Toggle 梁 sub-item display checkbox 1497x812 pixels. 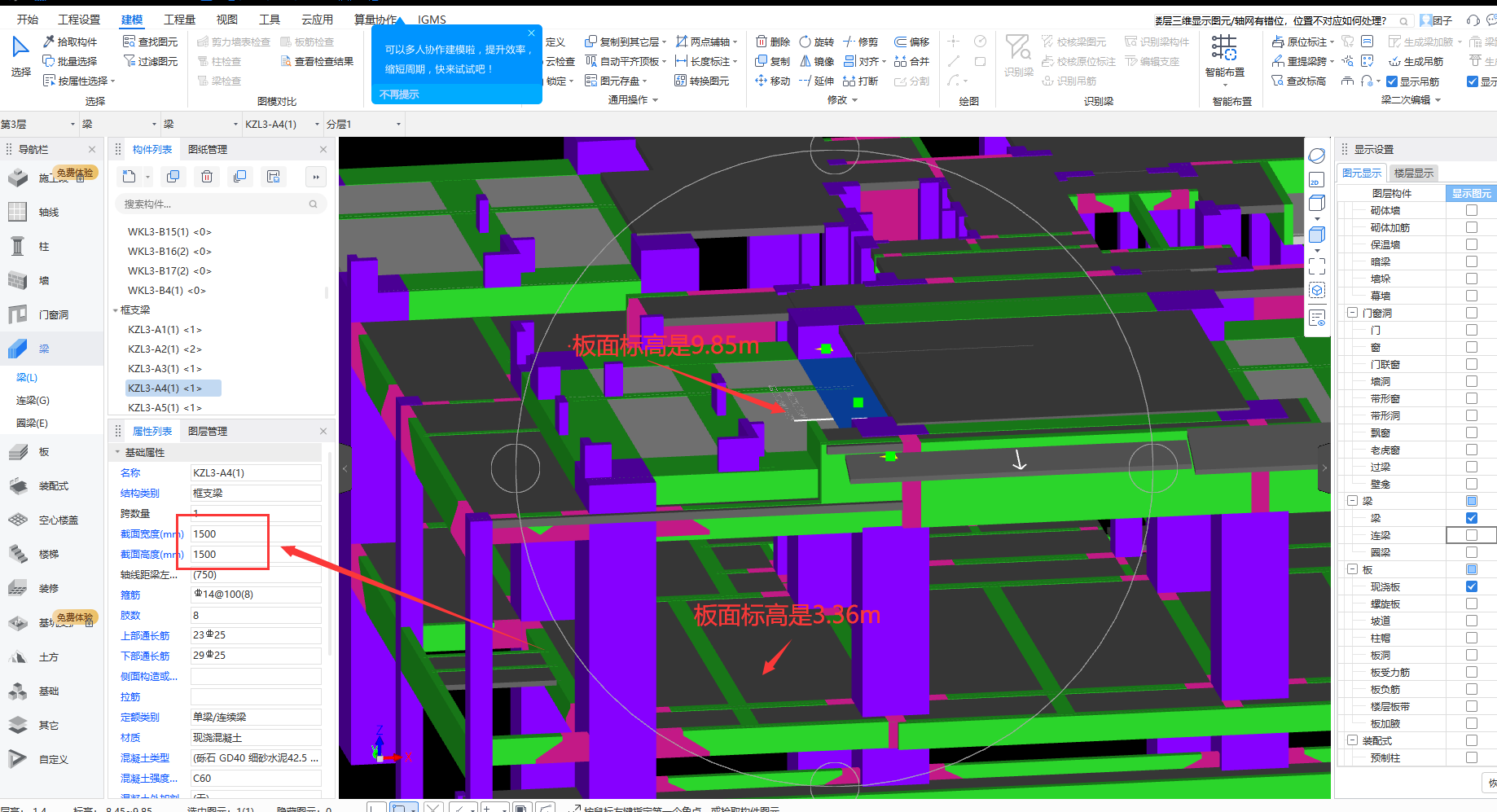click(1472, 518)
